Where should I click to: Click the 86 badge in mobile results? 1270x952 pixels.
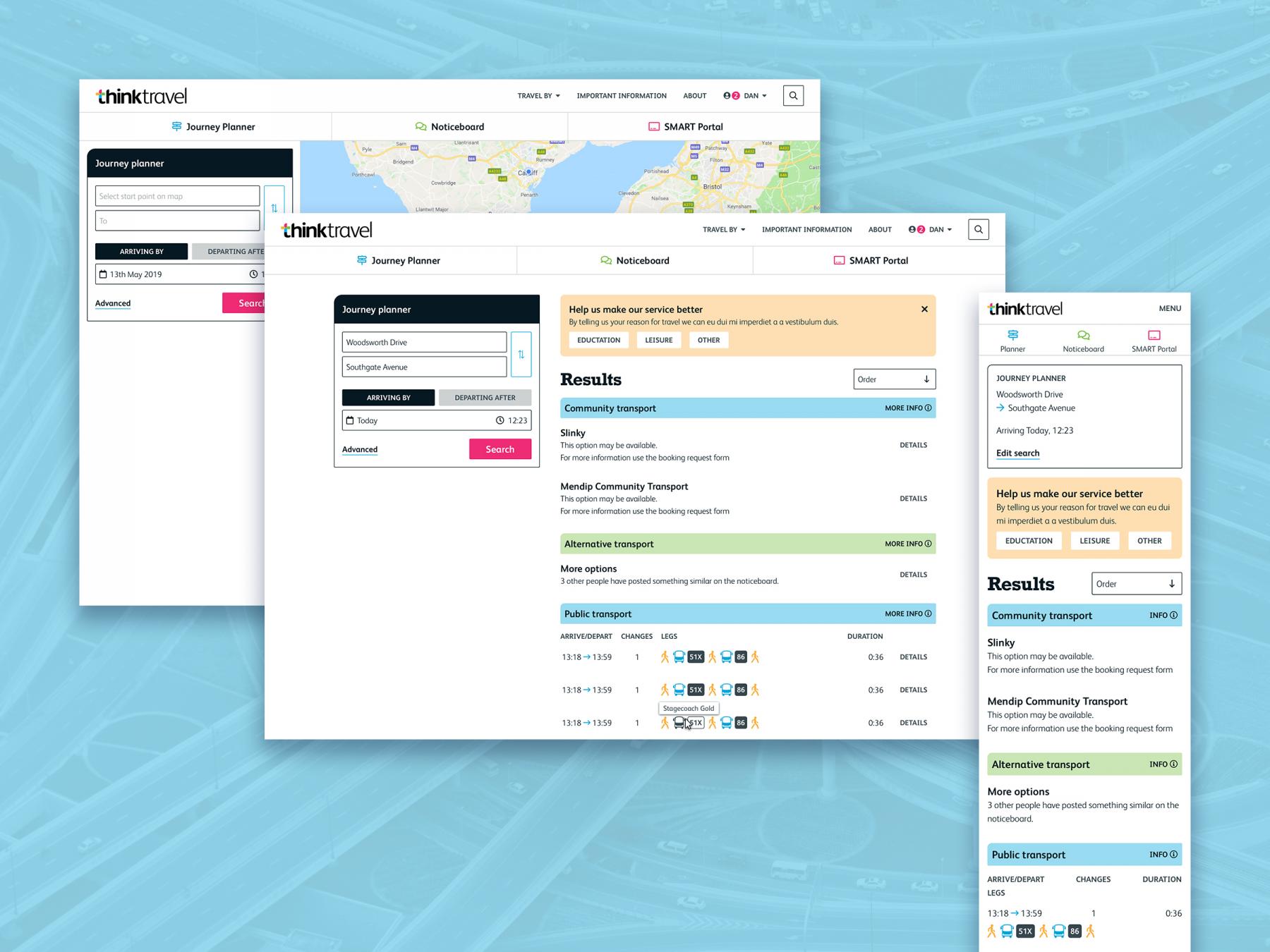click(1075, 932)
